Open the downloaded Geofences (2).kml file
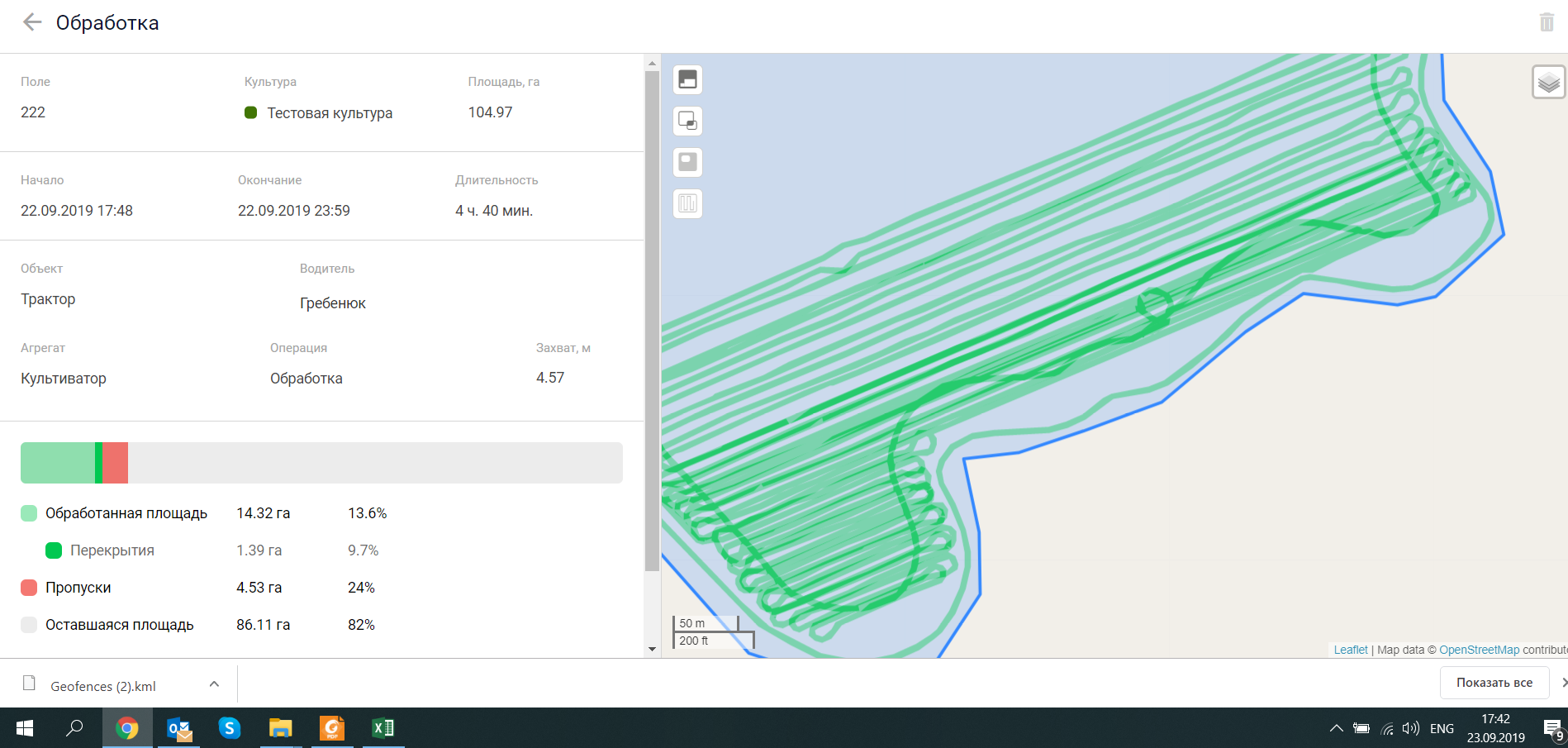 (x=102, y=686)
